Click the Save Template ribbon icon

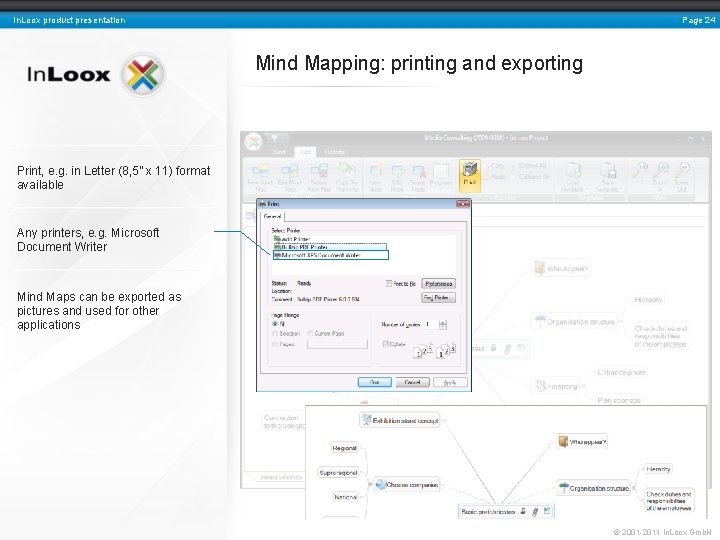(607, 177)
